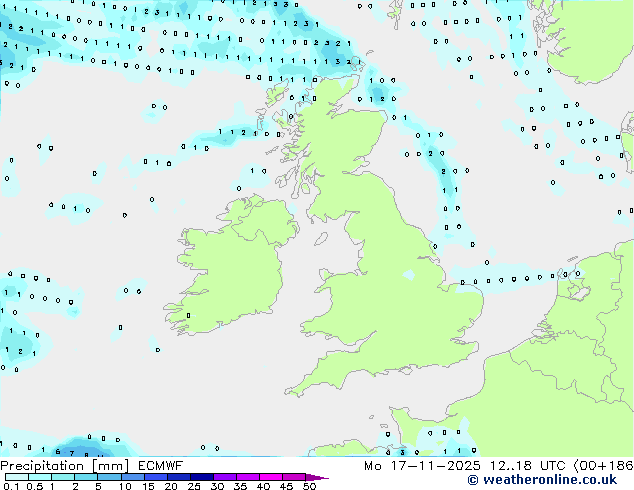The image size is (634, 490).
Task: Click the date '17-11-2025'
Action: tap(435, 466)
